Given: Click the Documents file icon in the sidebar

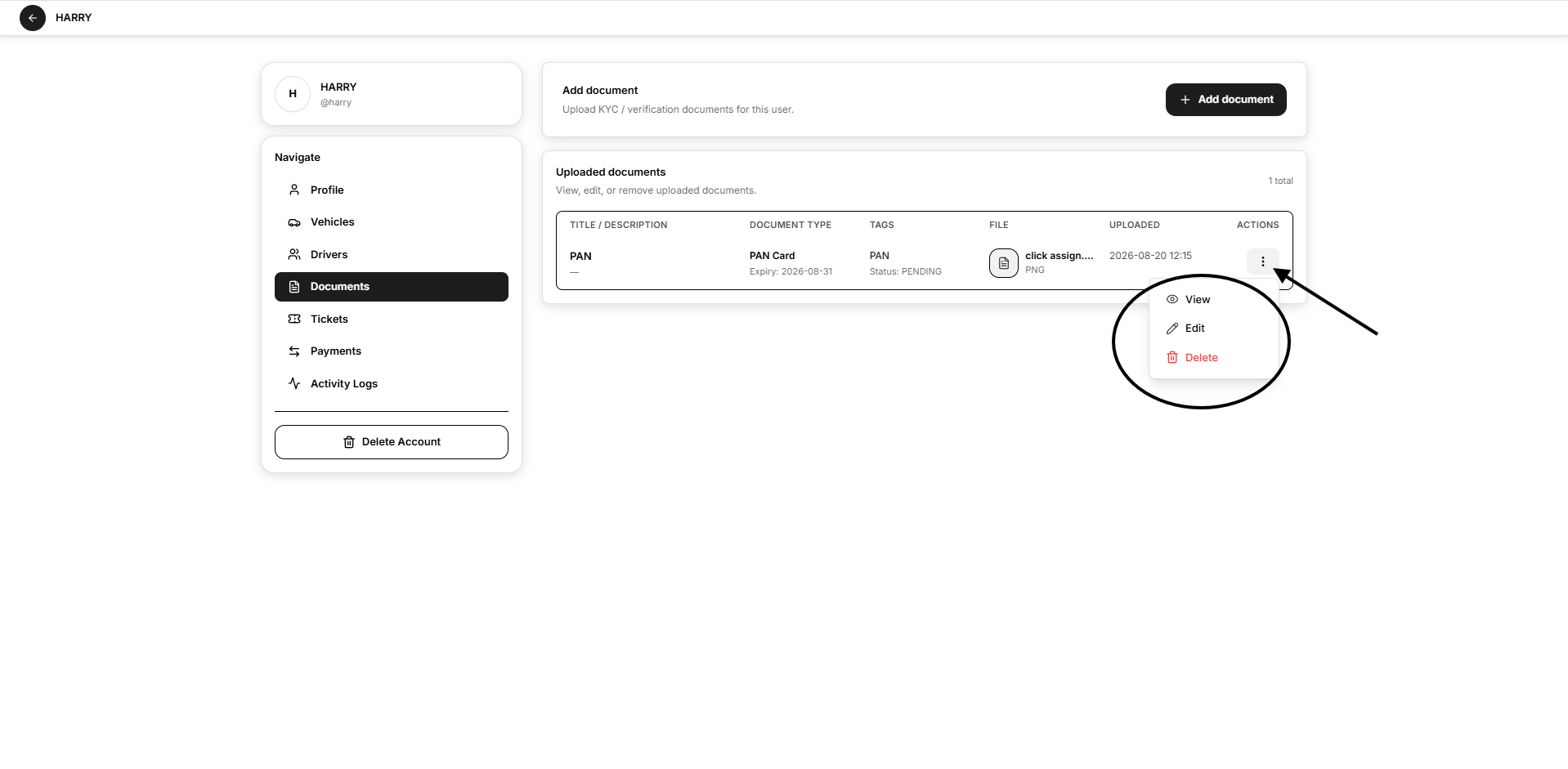Looking at the screenshot, I should 294,287.
